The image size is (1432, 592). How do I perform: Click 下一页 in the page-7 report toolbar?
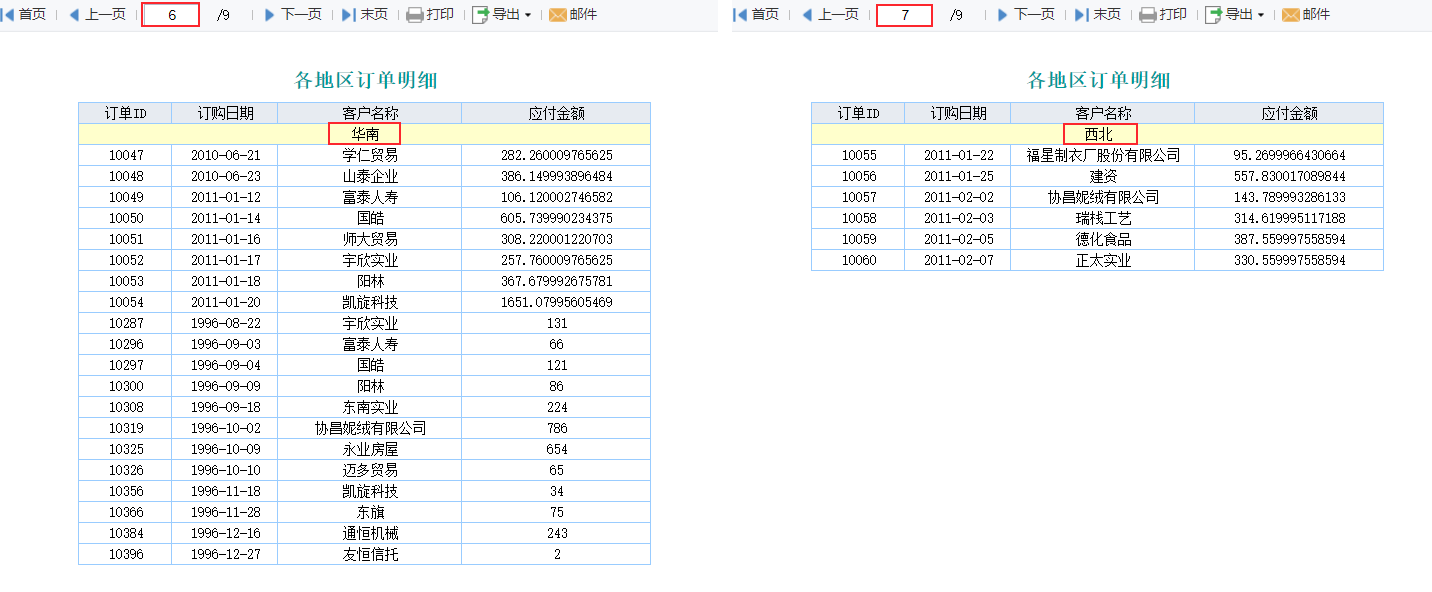click(1026, 15)
